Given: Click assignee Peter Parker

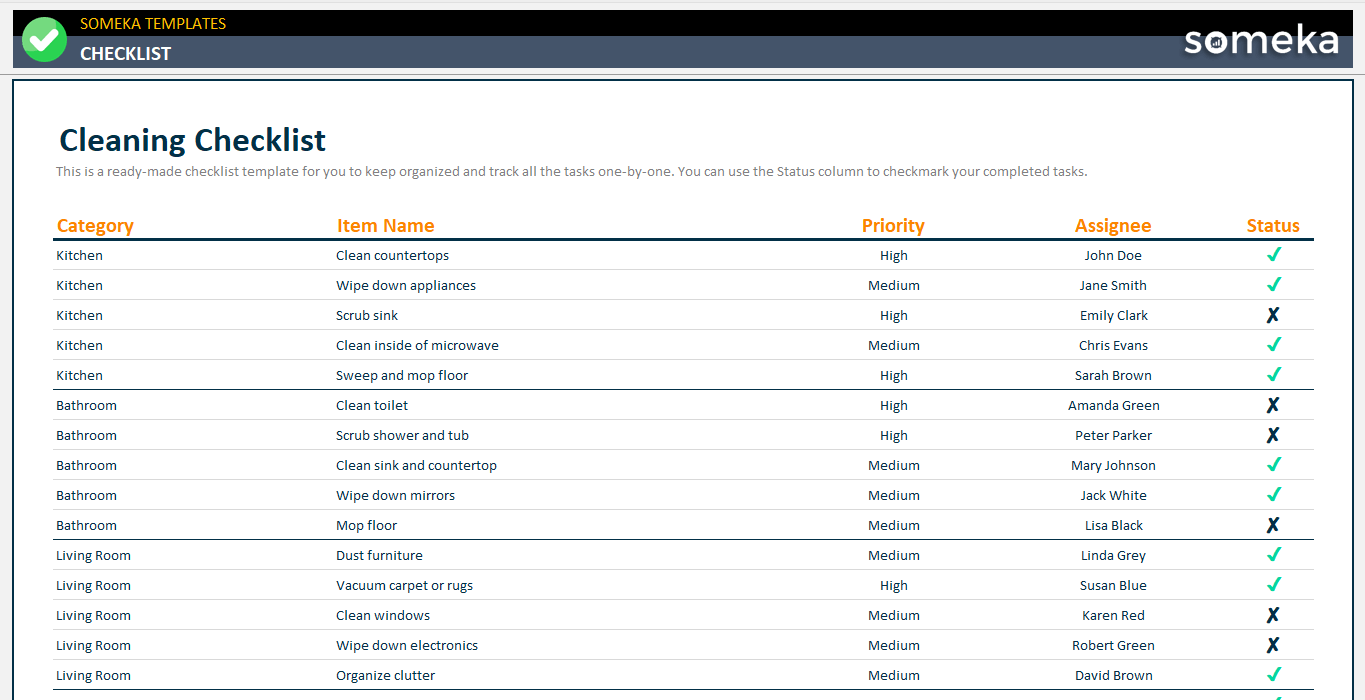Looking at the screenshot, I should (1113, 436).
